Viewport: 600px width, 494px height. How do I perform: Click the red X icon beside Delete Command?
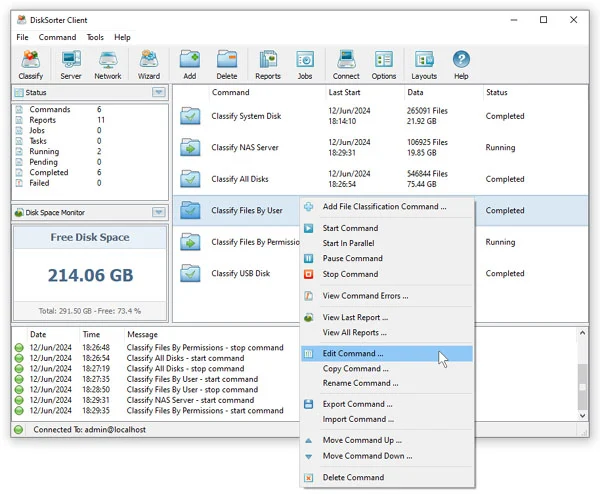click(308, 478)
